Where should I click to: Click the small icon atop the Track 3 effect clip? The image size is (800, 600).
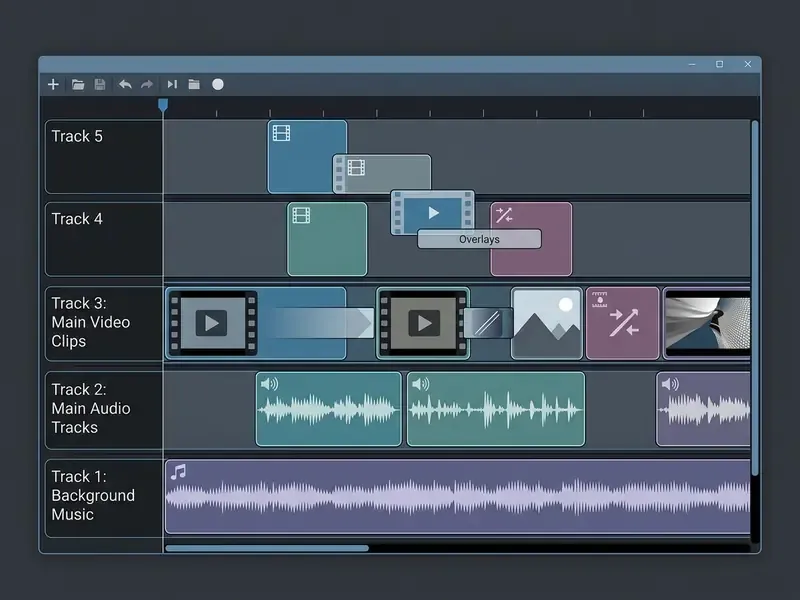pyautogui.click(x=599, y=299)
